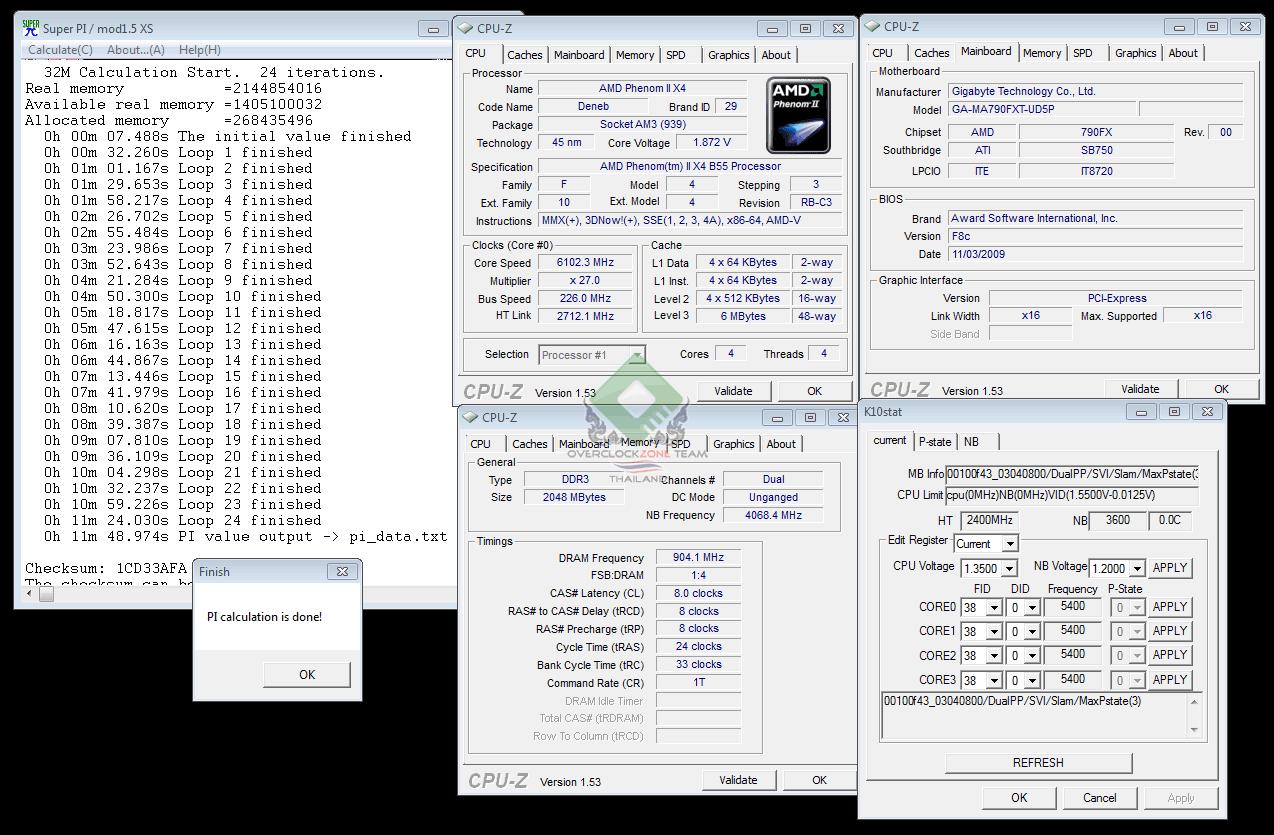Open the Help(H) menu in Super PI

(x=200, y=49)
